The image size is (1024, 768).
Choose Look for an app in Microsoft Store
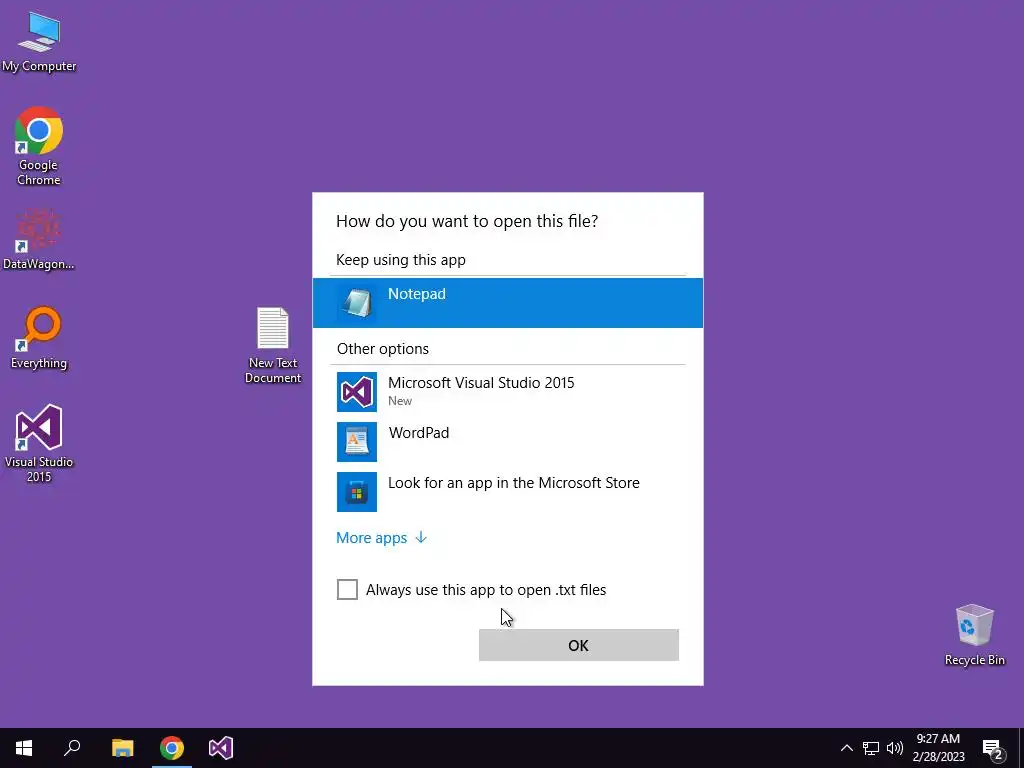click(507, 492)
